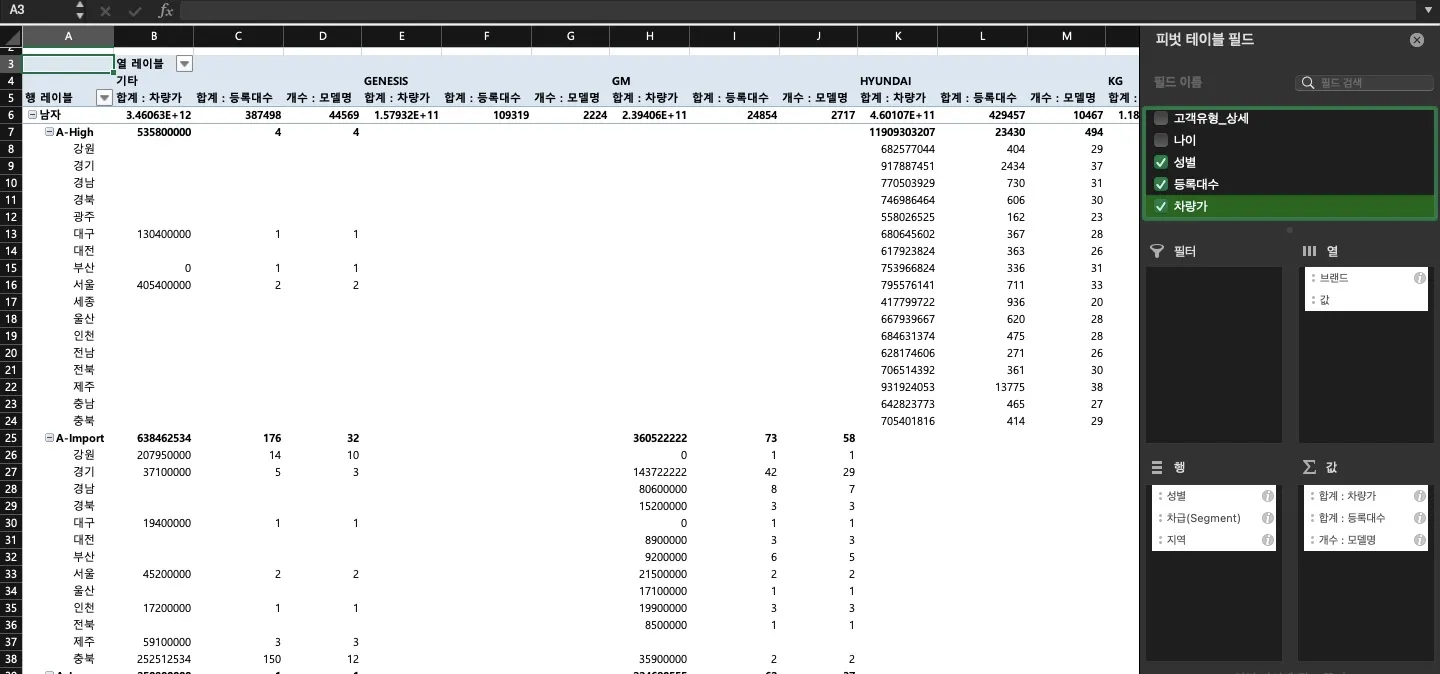Click the columns icon of 열 area
This screenshot has height=674, width=1440.
[x=1309, y=251]
